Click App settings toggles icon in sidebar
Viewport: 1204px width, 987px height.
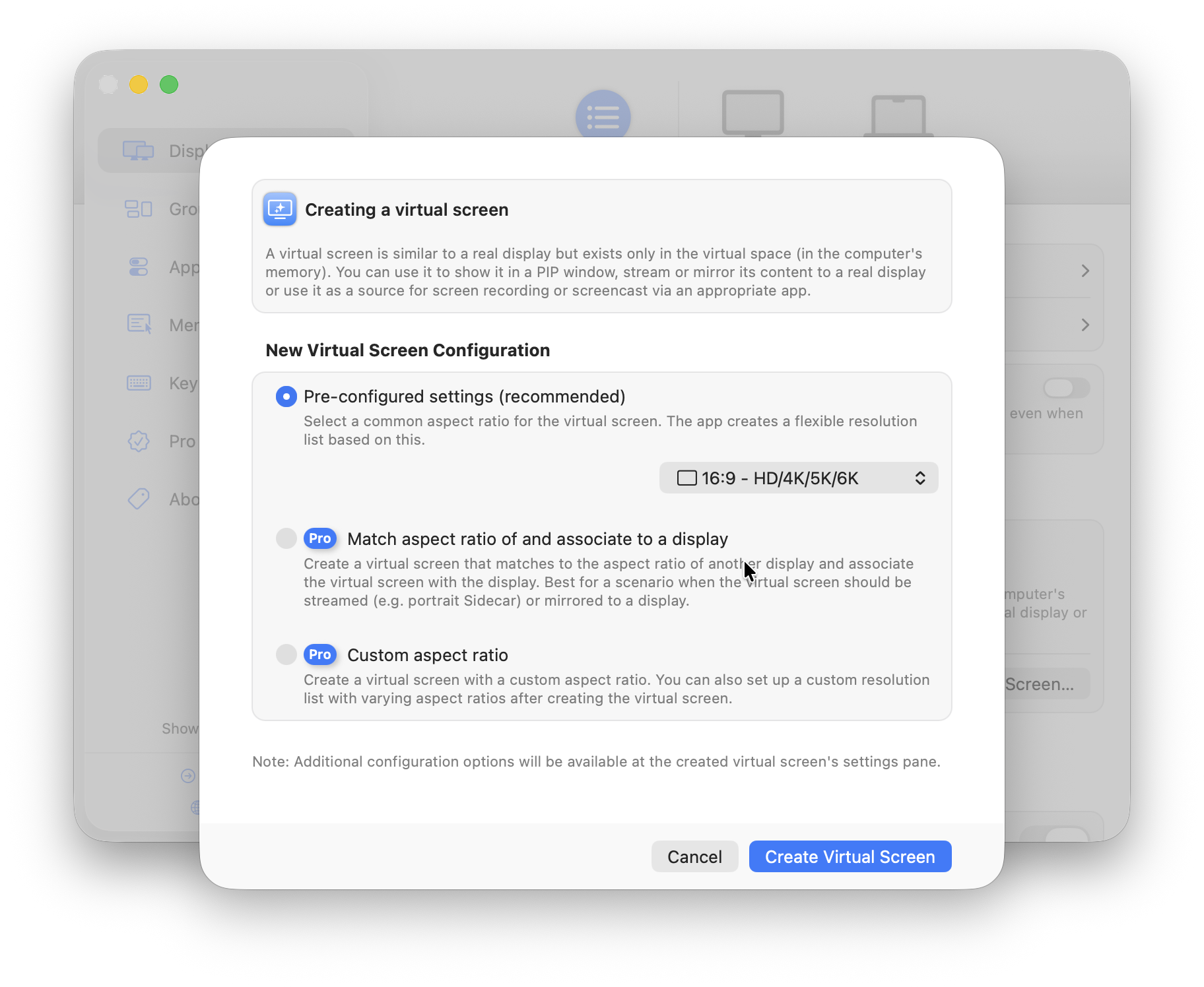(x=139, y=267)
